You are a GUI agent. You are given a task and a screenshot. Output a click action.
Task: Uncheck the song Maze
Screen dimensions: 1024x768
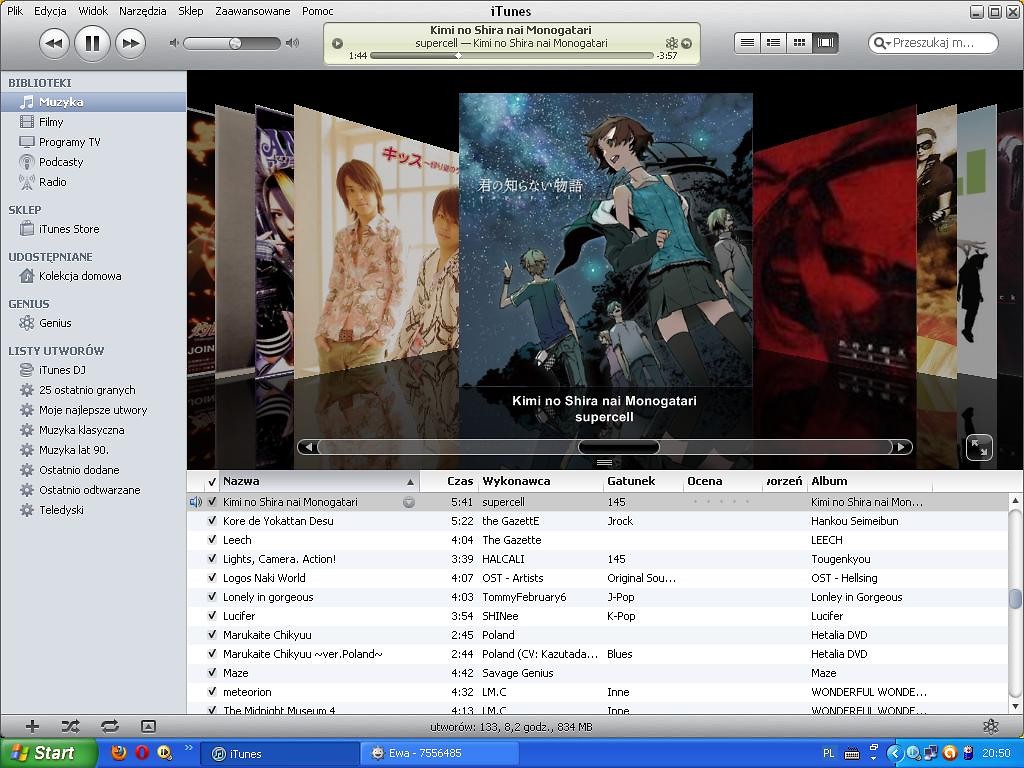[212, 673]
